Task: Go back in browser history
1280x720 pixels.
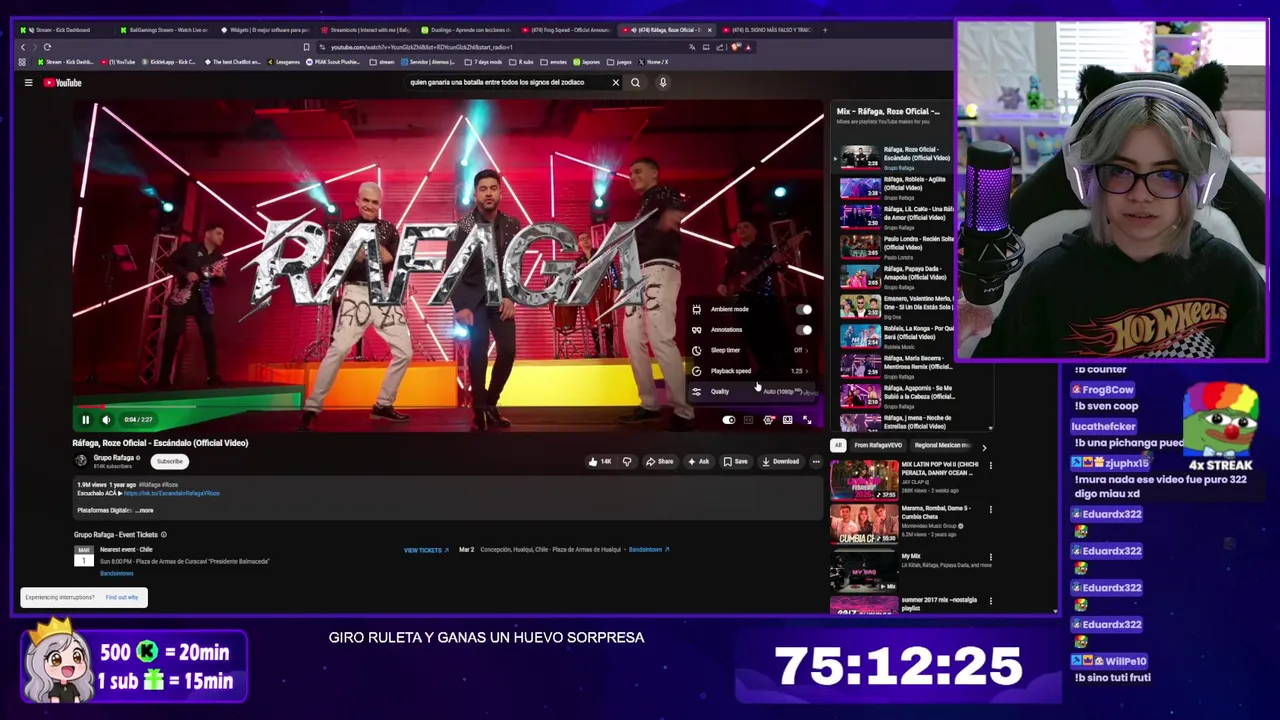Action: [x=22, y=47]
